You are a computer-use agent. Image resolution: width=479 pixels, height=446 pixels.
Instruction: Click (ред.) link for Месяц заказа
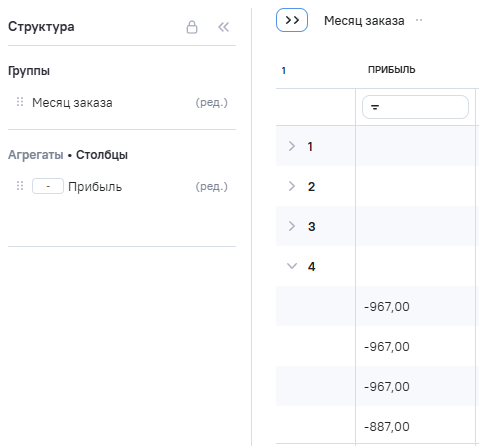coord(211,102)
